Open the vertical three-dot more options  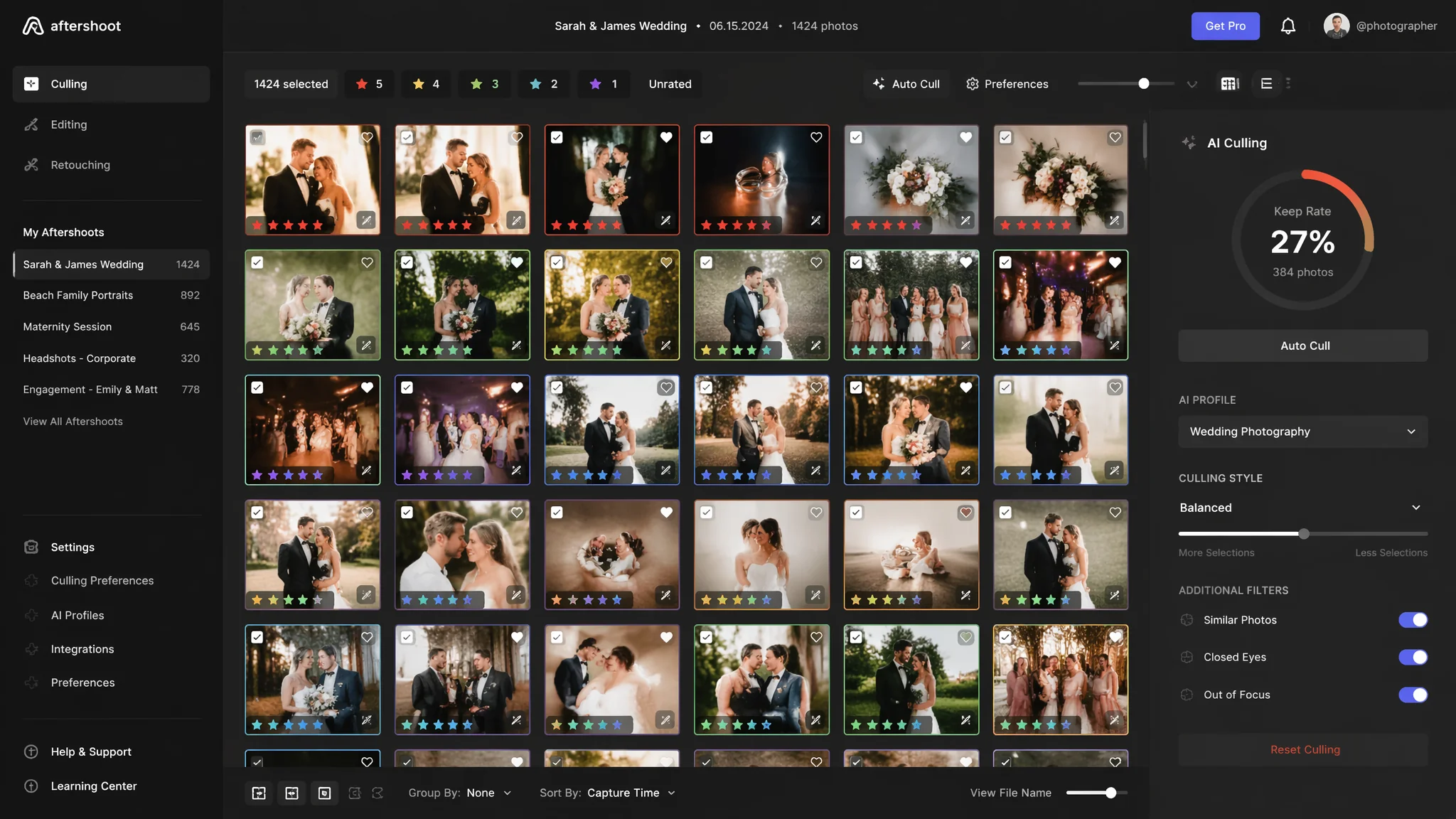point(1288,83)
